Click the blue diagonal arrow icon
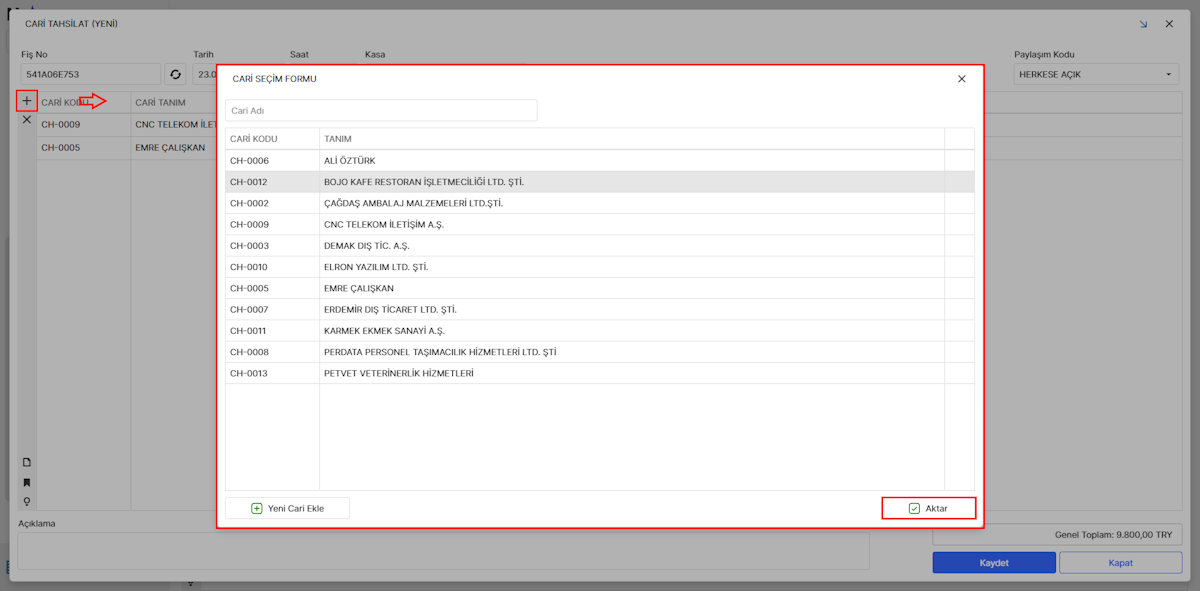 coord(1143,24)
